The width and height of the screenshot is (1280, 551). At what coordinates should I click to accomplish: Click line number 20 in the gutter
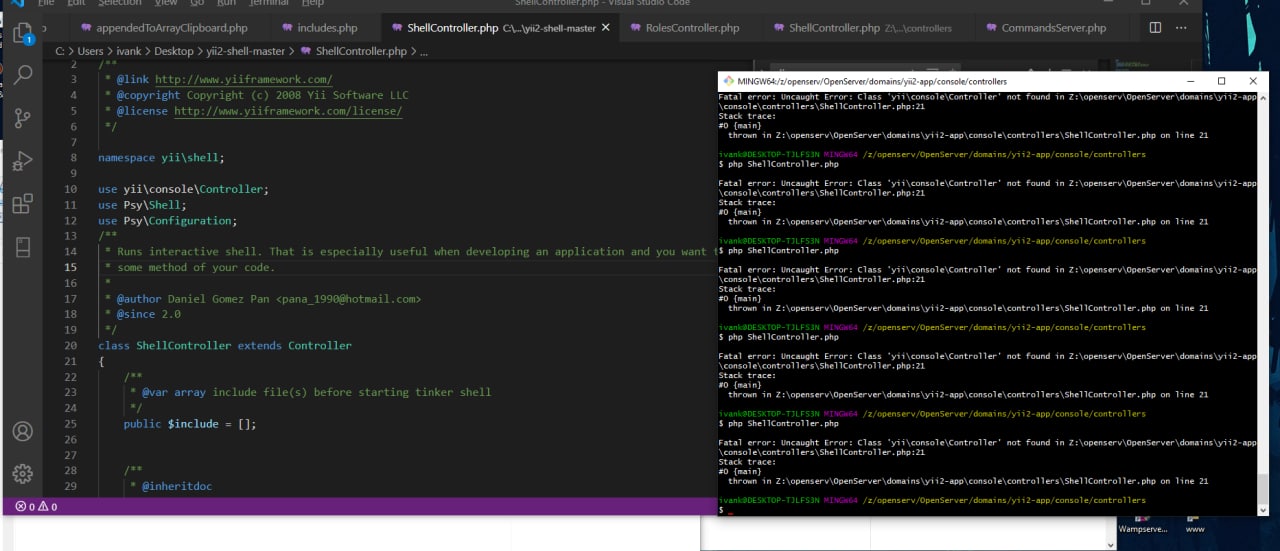[70, 345]
